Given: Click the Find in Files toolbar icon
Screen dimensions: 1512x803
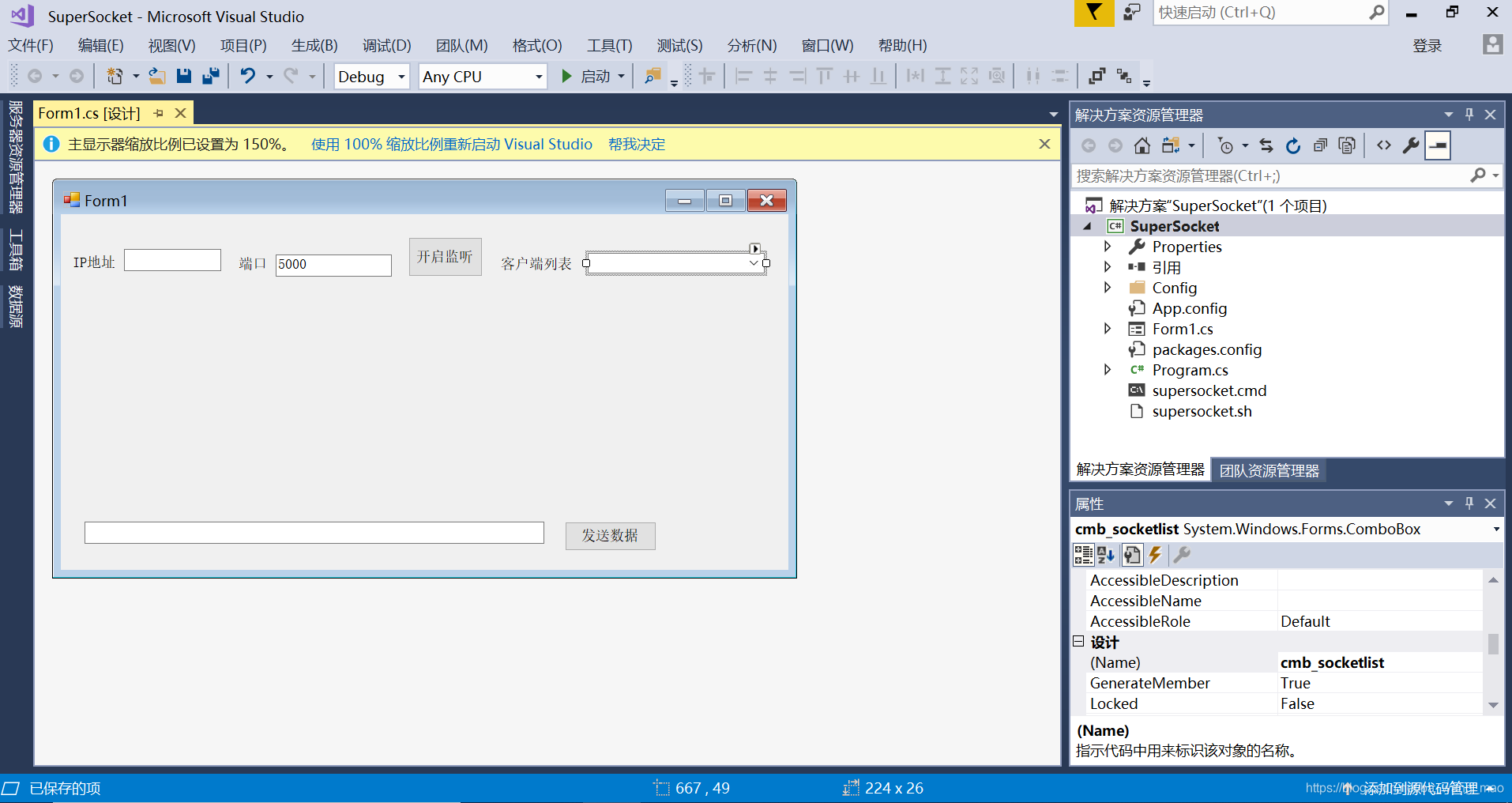Looking at the screenshot, I should click(x=653, y=76).
